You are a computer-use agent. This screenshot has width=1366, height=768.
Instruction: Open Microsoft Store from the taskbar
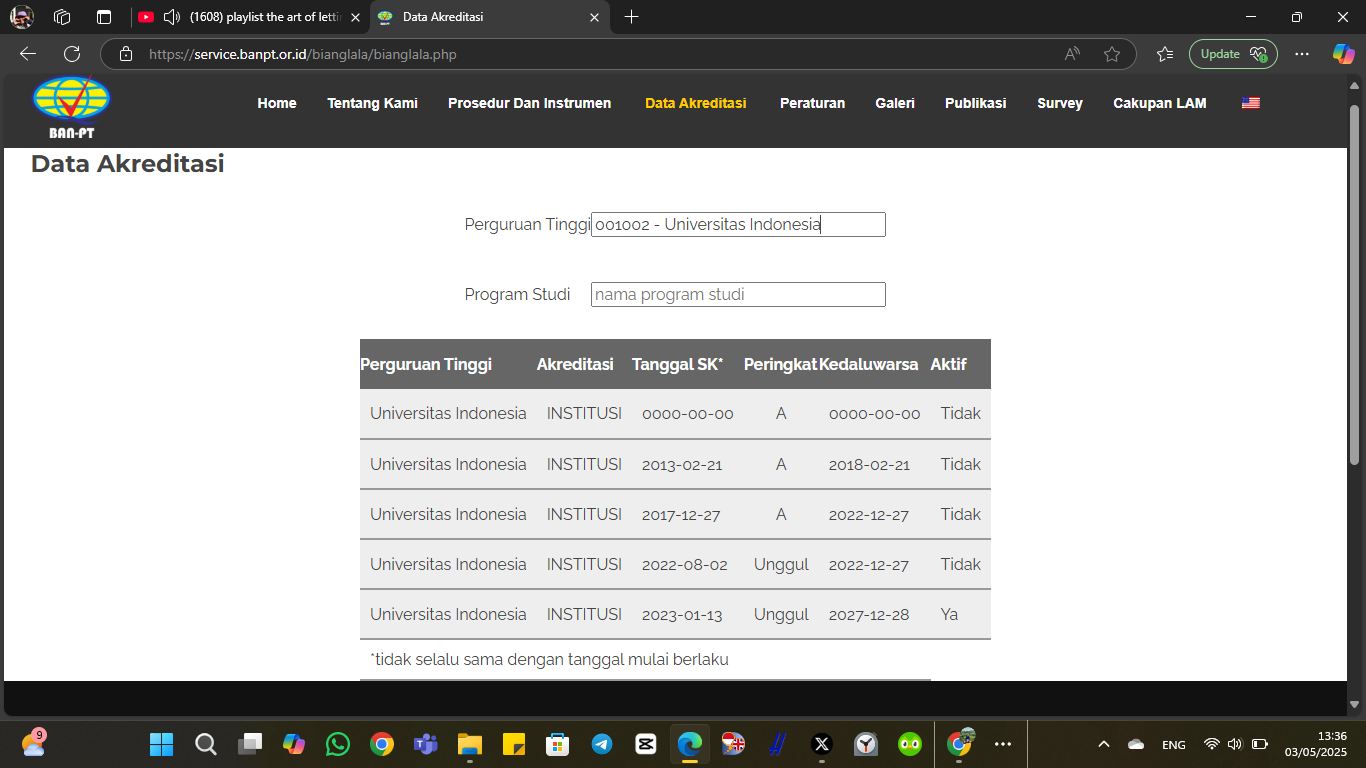coord(557,744)
